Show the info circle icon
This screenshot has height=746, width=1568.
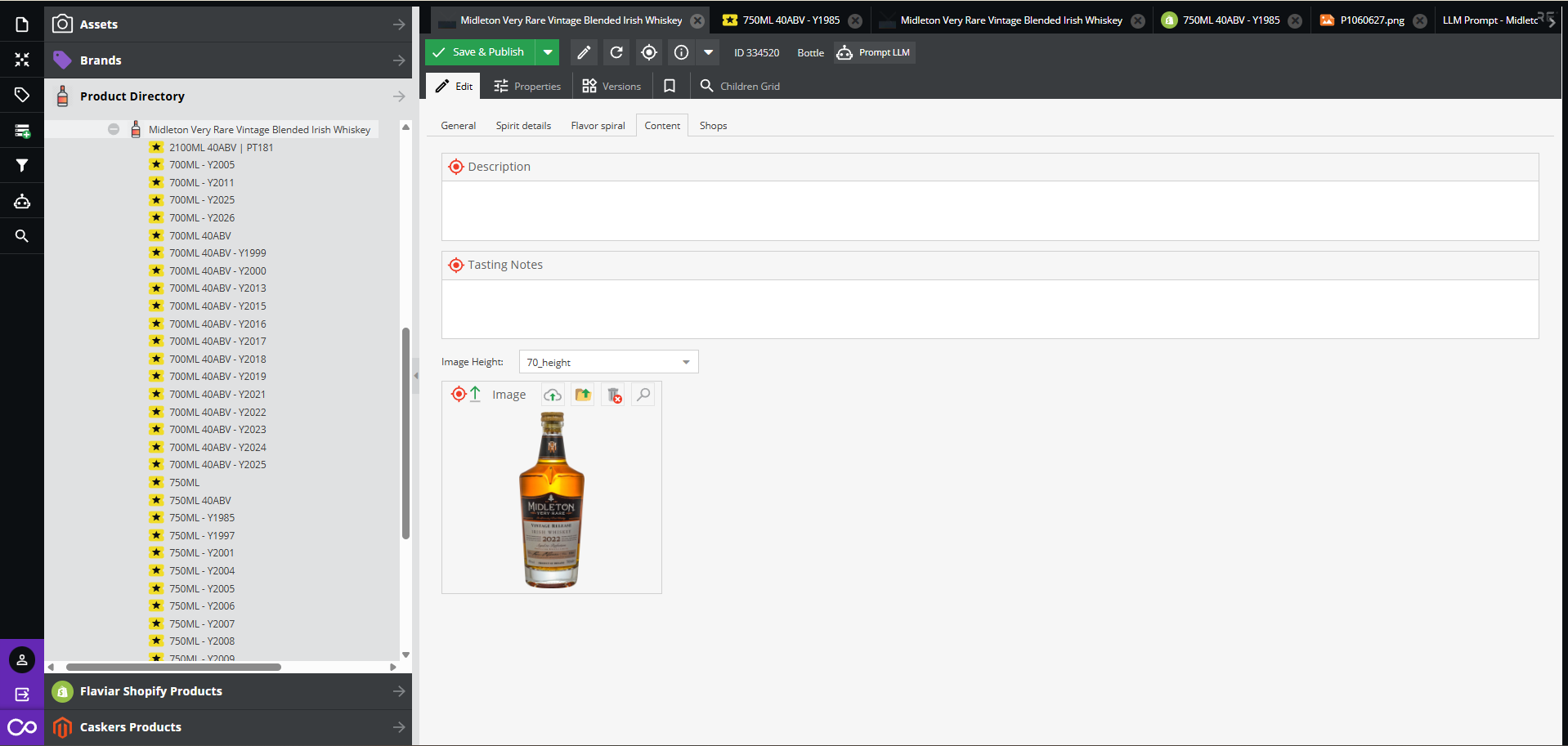tap(681, 52)
